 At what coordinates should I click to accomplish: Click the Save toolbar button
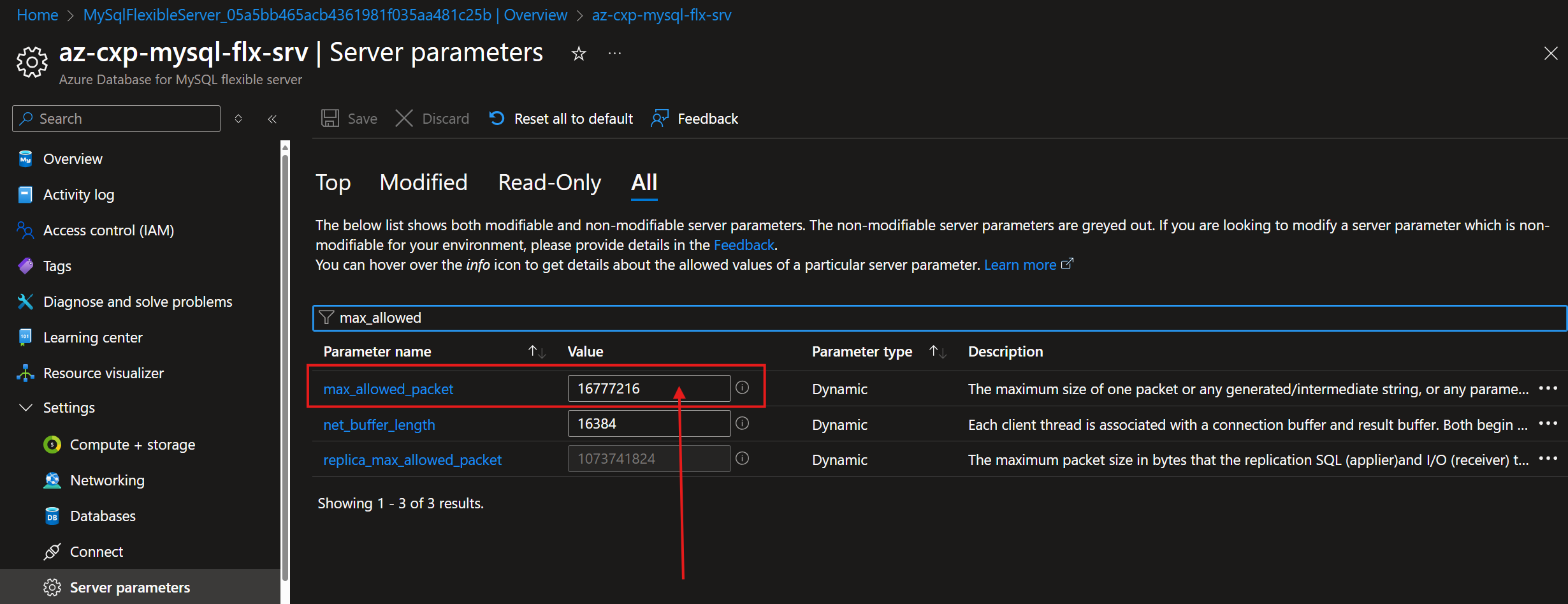coord(349,119)
